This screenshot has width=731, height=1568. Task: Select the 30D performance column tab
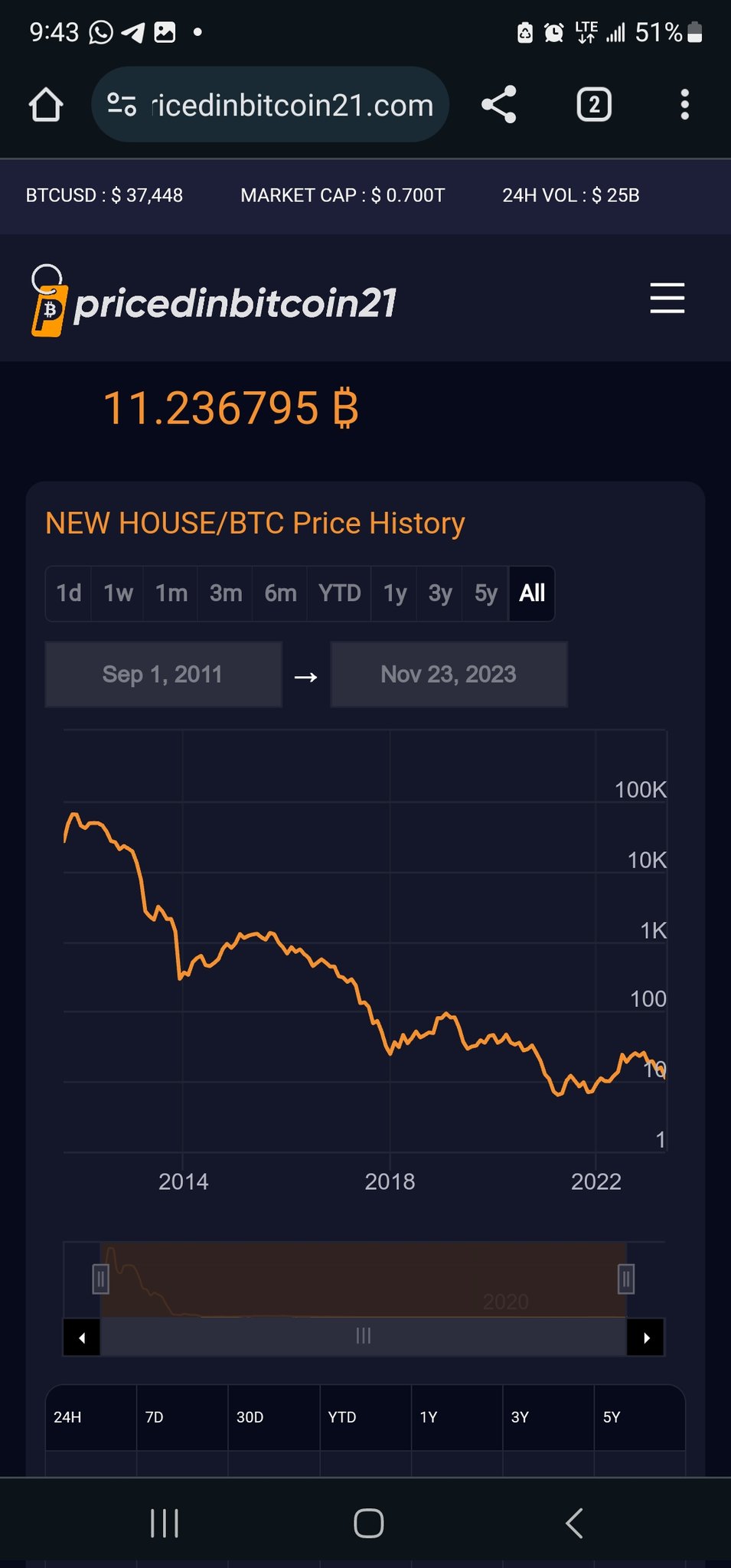coord(250,1417)
